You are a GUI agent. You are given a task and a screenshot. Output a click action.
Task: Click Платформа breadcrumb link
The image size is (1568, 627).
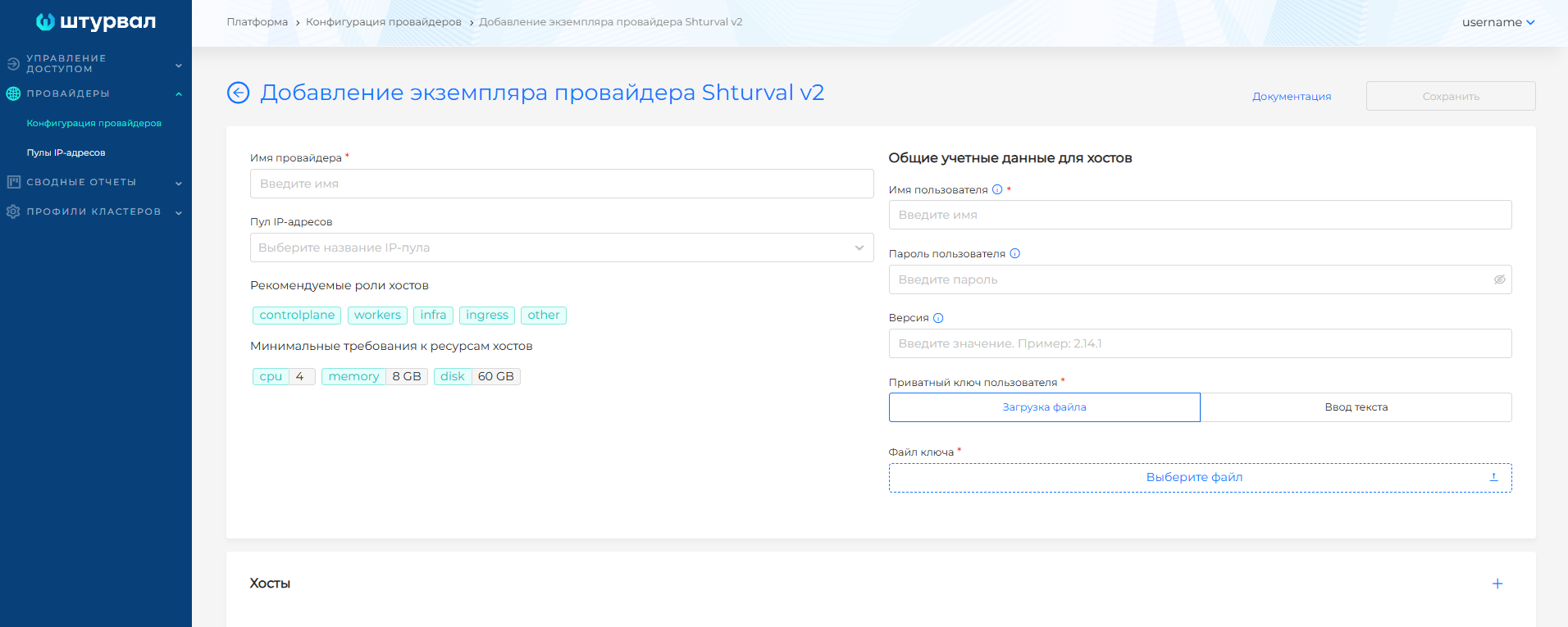(x=258, y=22)
